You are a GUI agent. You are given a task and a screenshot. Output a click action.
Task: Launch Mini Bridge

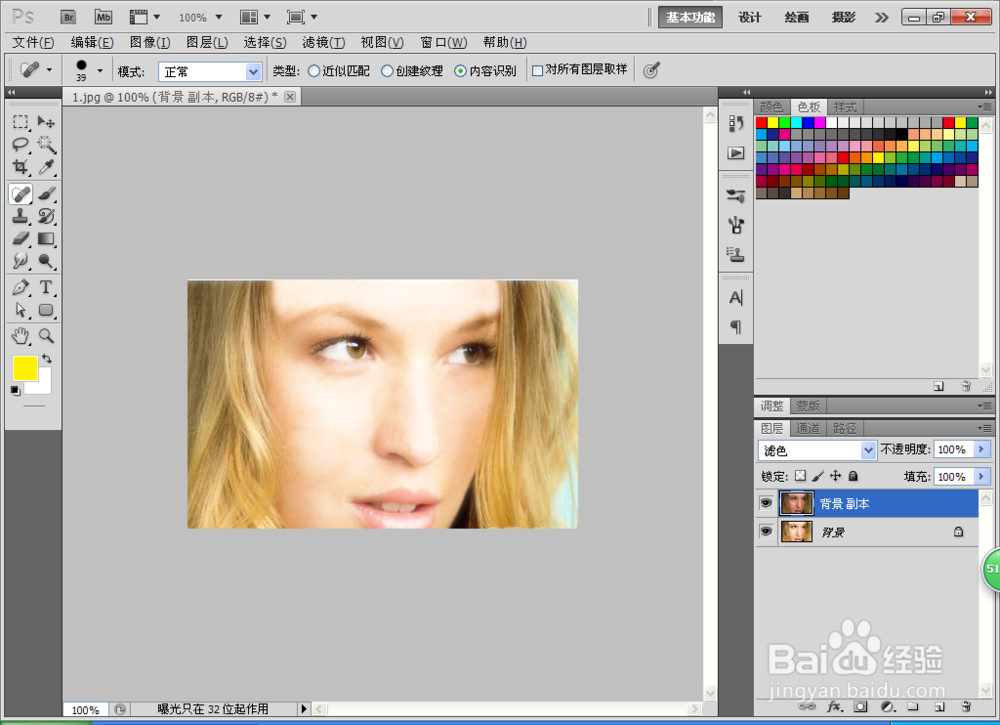point(103,17)
